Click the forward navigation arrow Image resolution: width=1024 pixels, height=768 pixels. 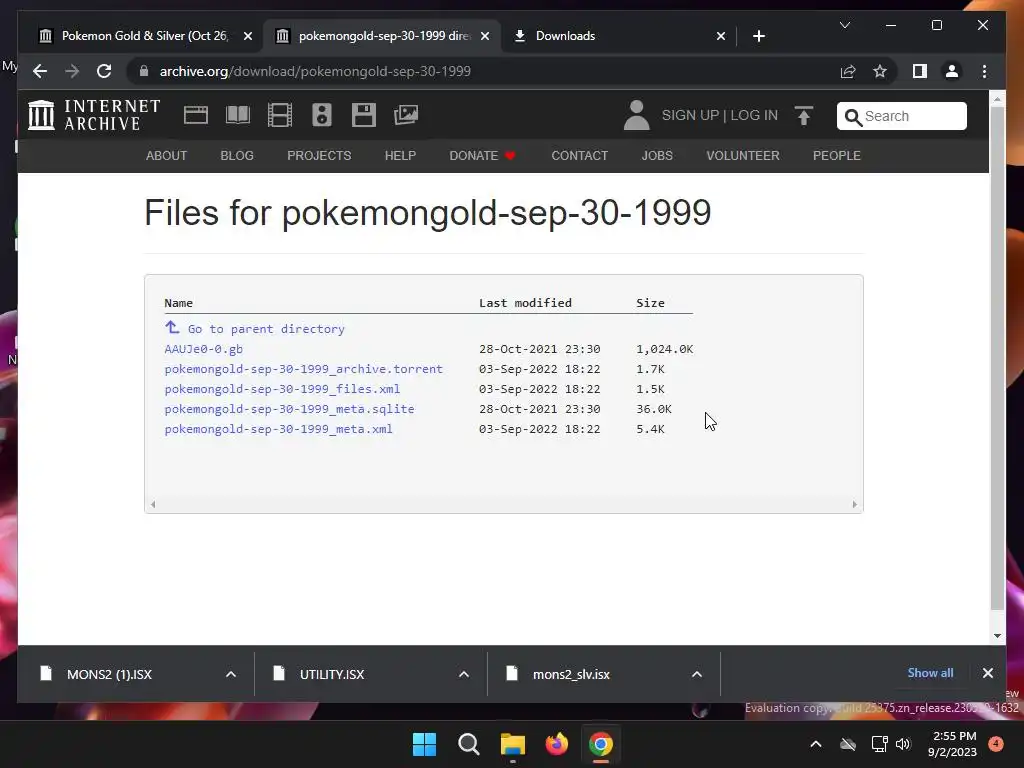(72, 71)
